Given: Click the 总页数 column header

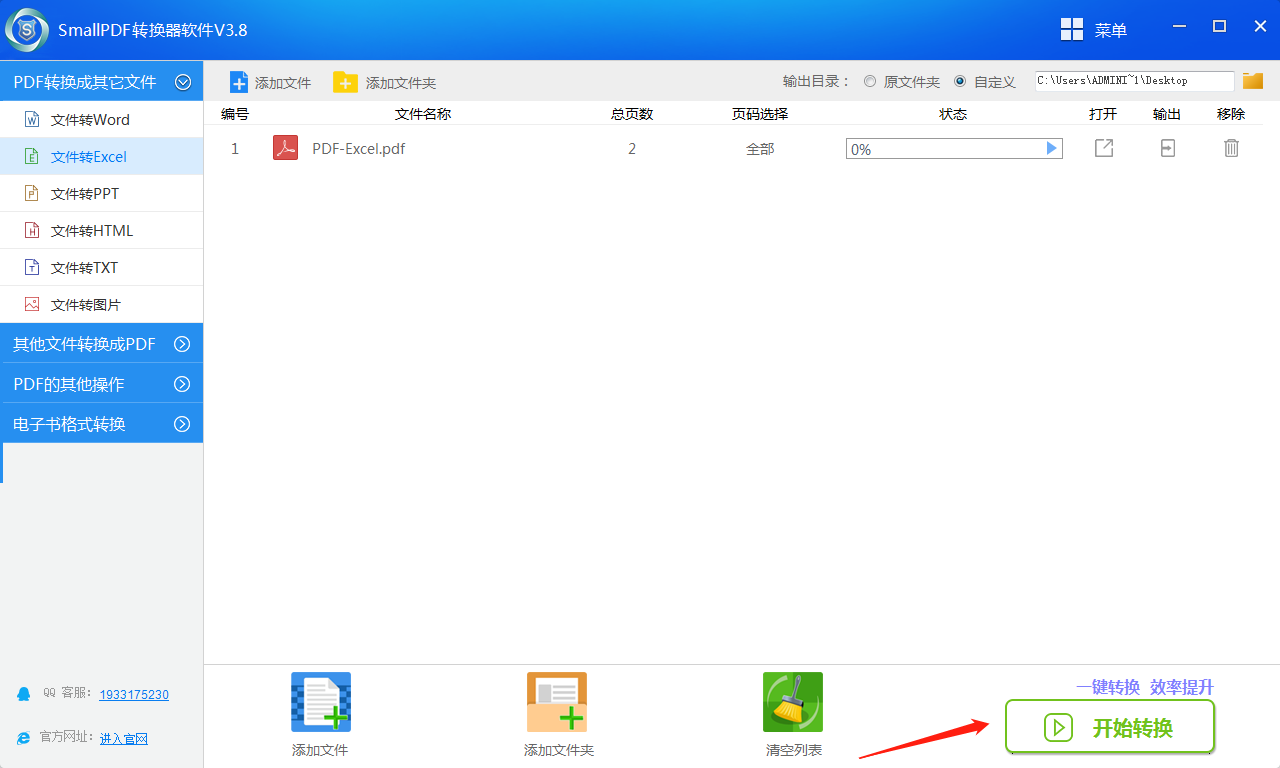Looking at the screenshot, I should pos(632,114).
